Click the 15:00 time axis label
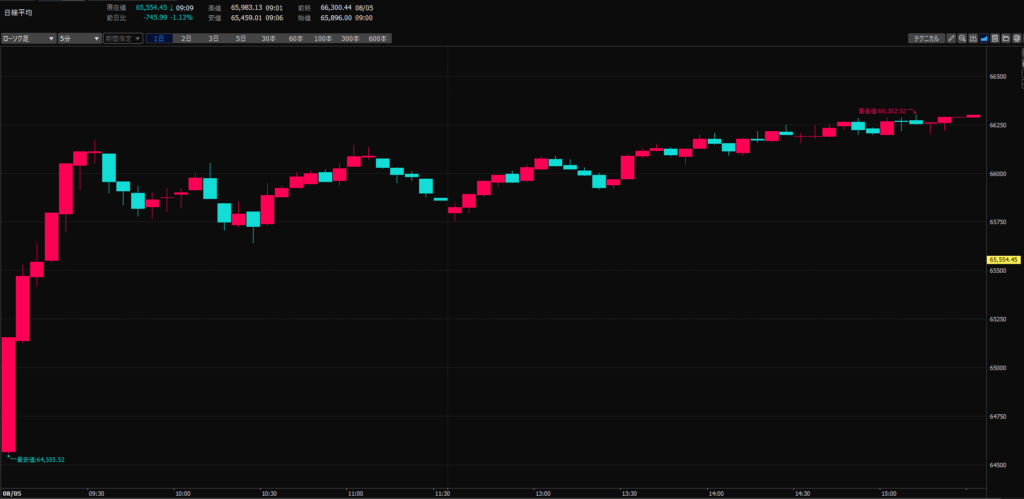The width and height of the screenshot is (1024, 499). pyautogui.click(x=888, y=494)
